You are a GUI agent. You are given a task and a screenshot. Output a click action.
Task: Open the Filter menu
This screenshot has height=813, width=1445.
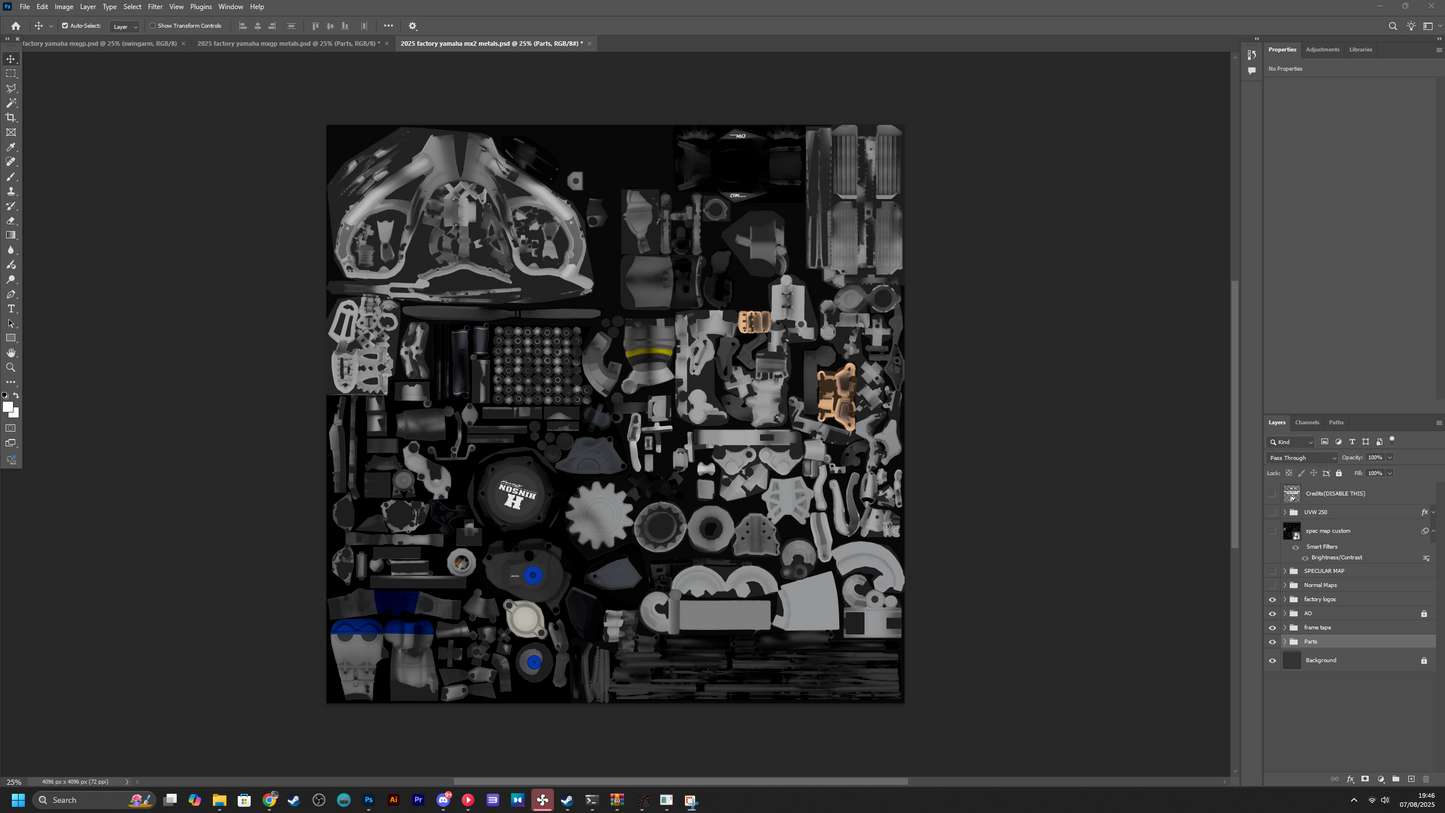click(x=155, y=7)
